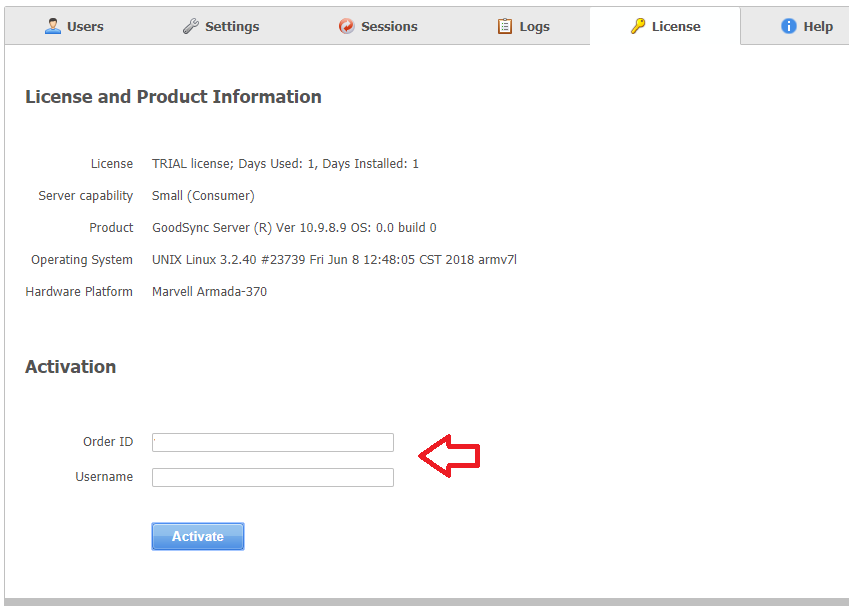Click the Sessions red sync icon
The width and height of the screenshot is (863, 616).
[346, 26]
